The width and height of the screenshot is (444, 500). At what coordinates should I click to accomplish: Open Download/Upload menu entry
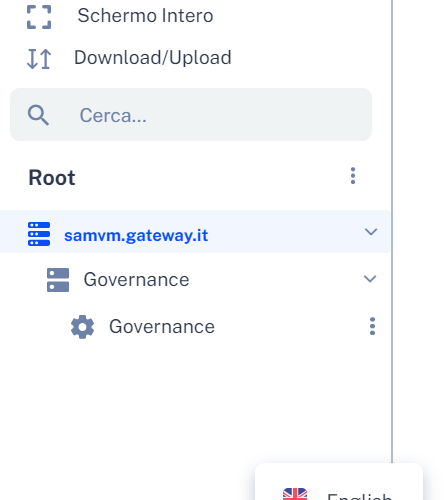[x=152, y=58]
